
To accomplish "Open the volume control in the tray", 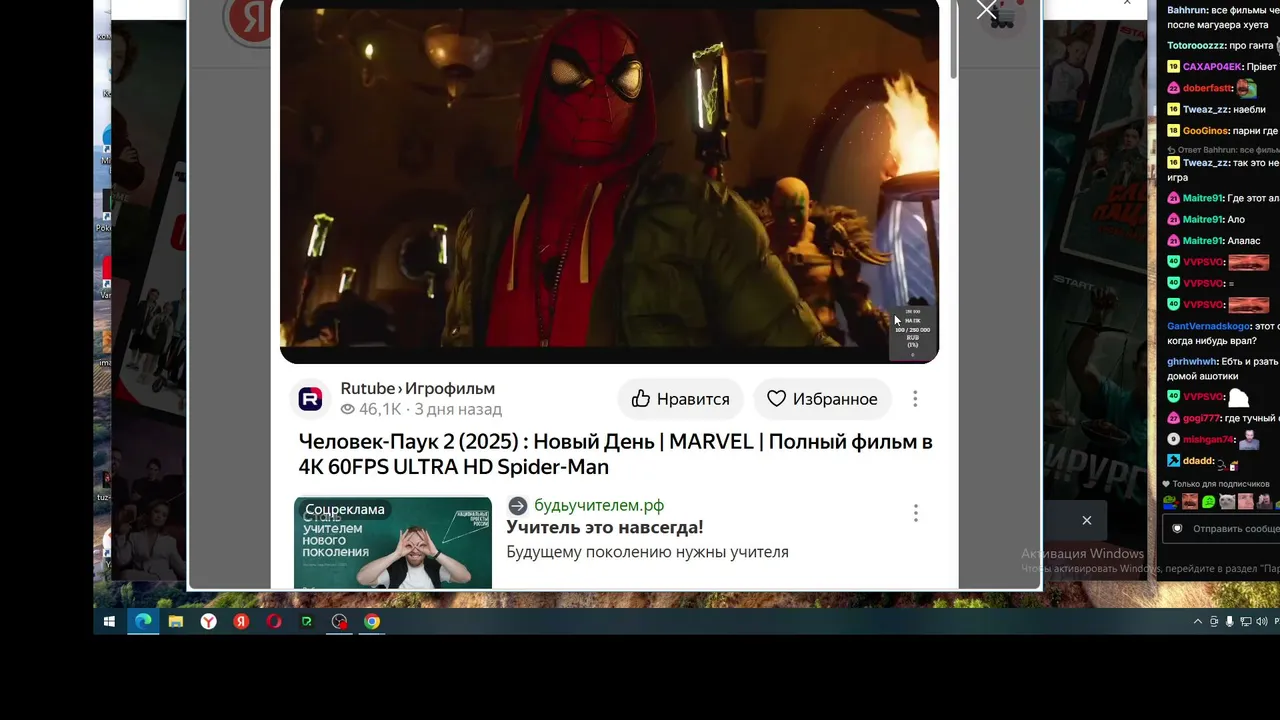I will (1261, 622).
